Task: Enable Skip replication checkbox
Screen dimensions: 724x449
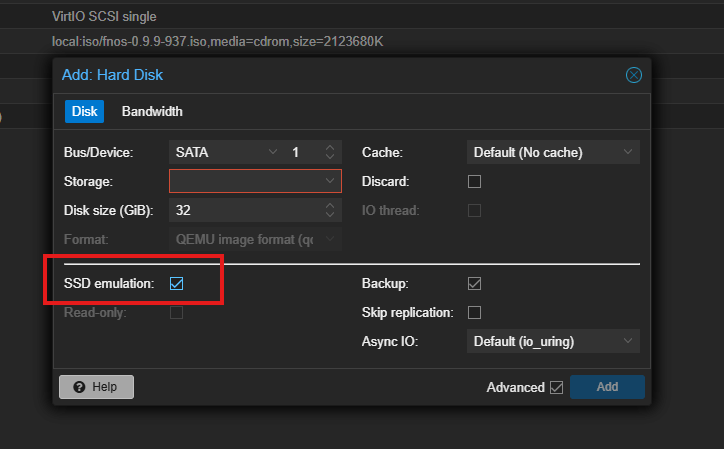Action: [x=474, y=312]
